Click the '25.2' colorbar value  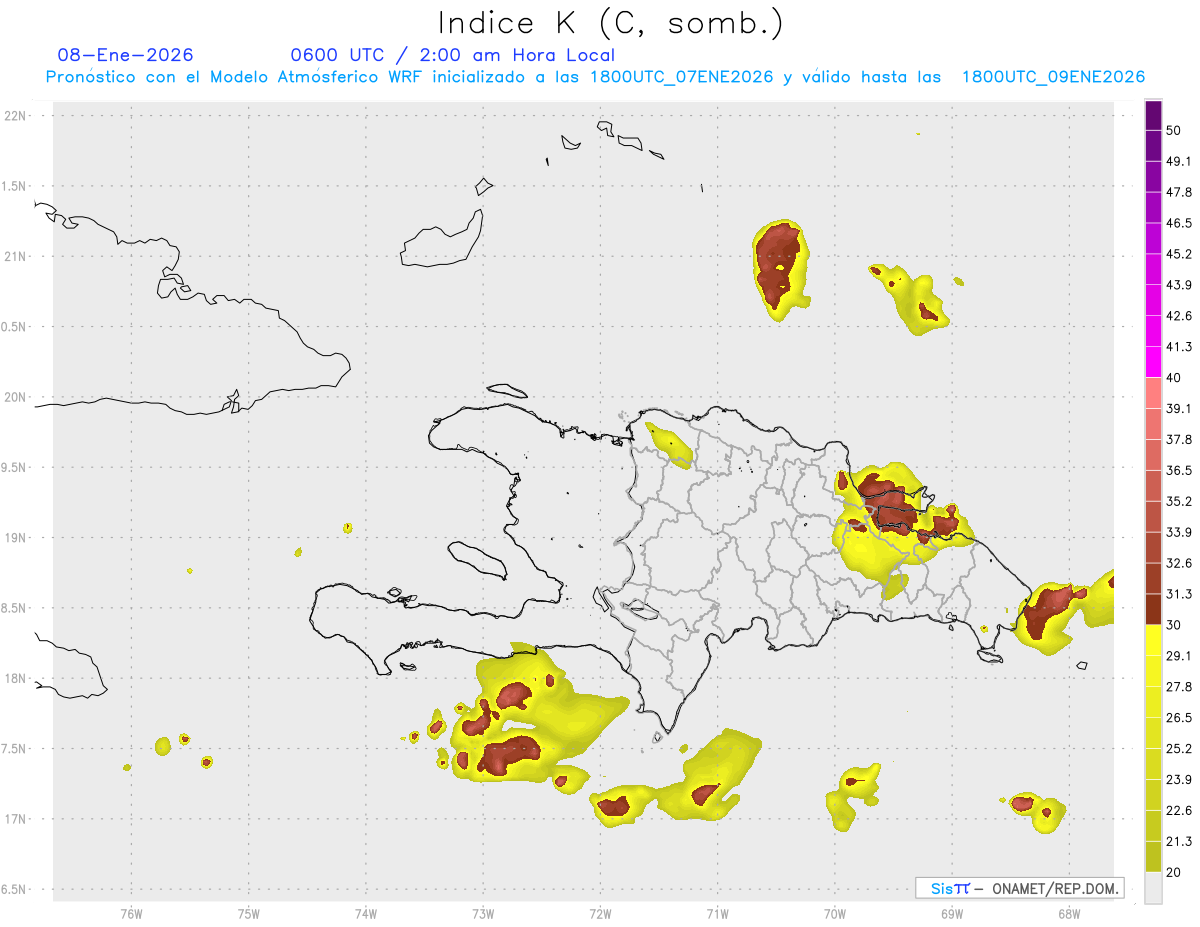(1179, 748)
